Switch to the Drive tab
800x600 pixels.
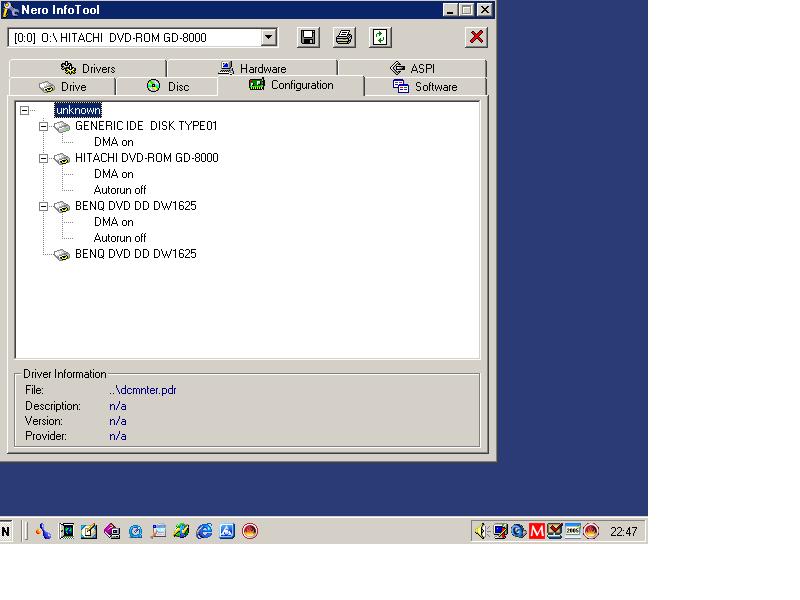tap(63, 87)
